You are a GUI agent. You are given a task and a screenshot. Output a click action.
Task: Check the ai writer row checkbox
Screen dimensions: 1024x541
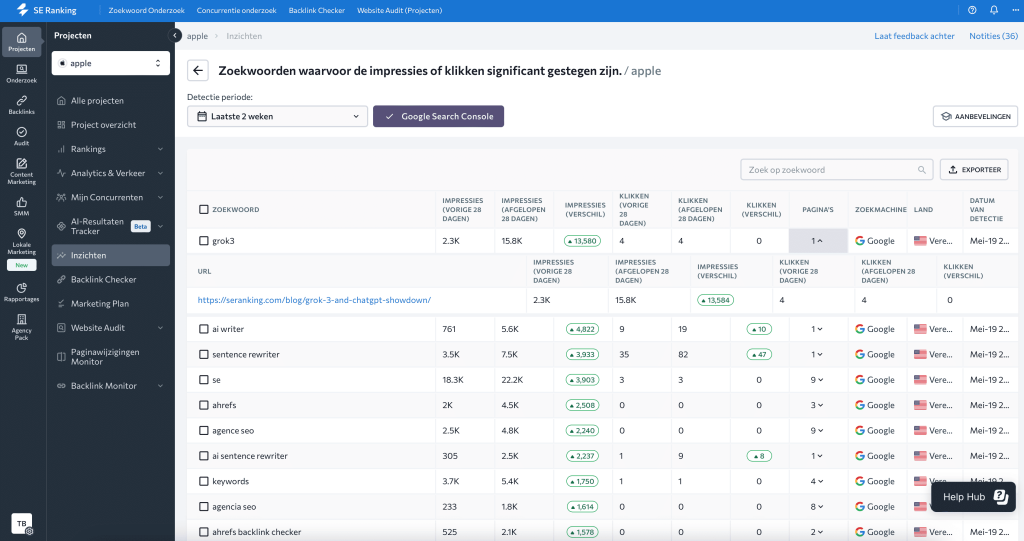click(x=204, y=329)
